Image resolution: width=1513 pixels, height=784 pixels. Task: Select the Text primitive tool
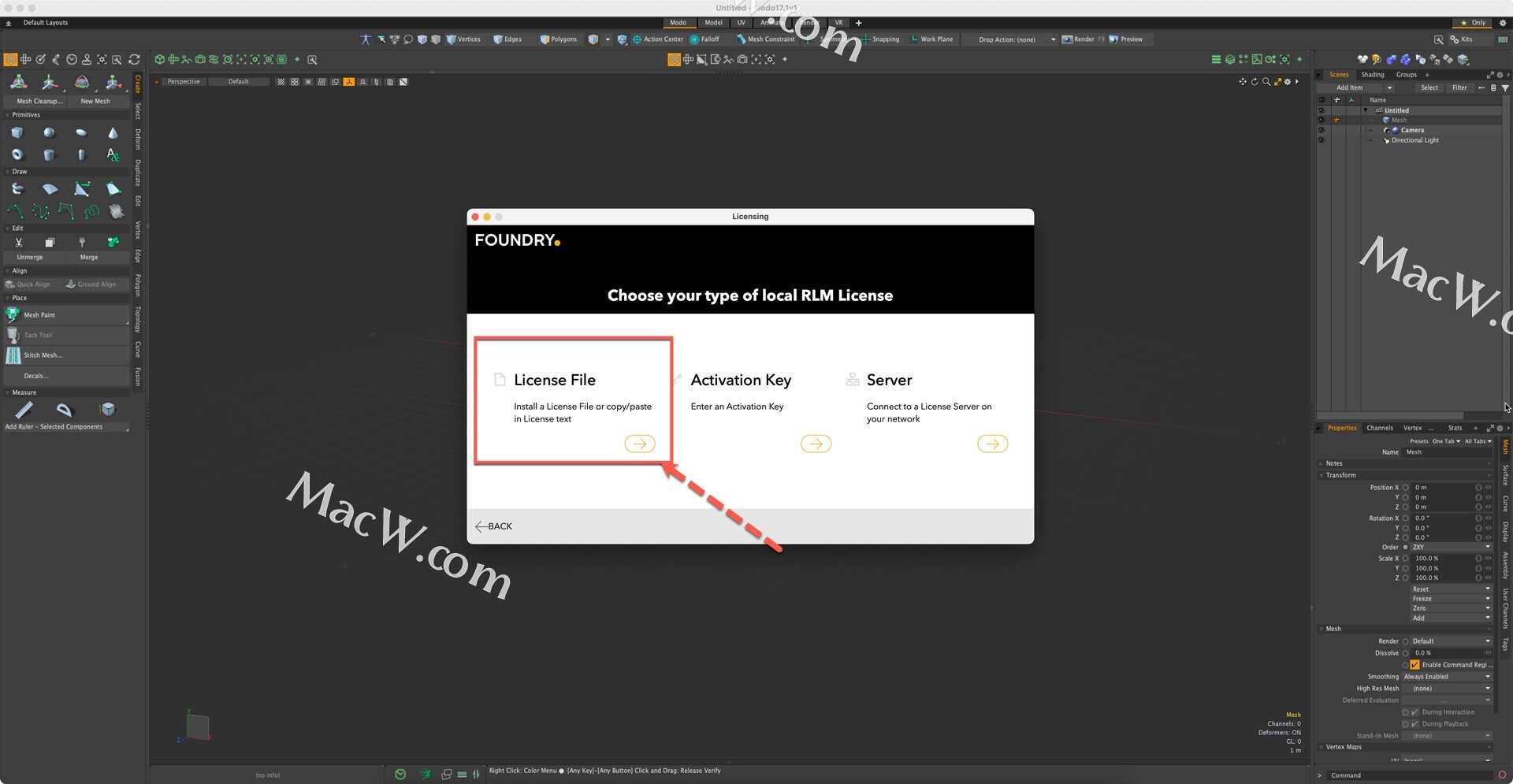[113, 154]
